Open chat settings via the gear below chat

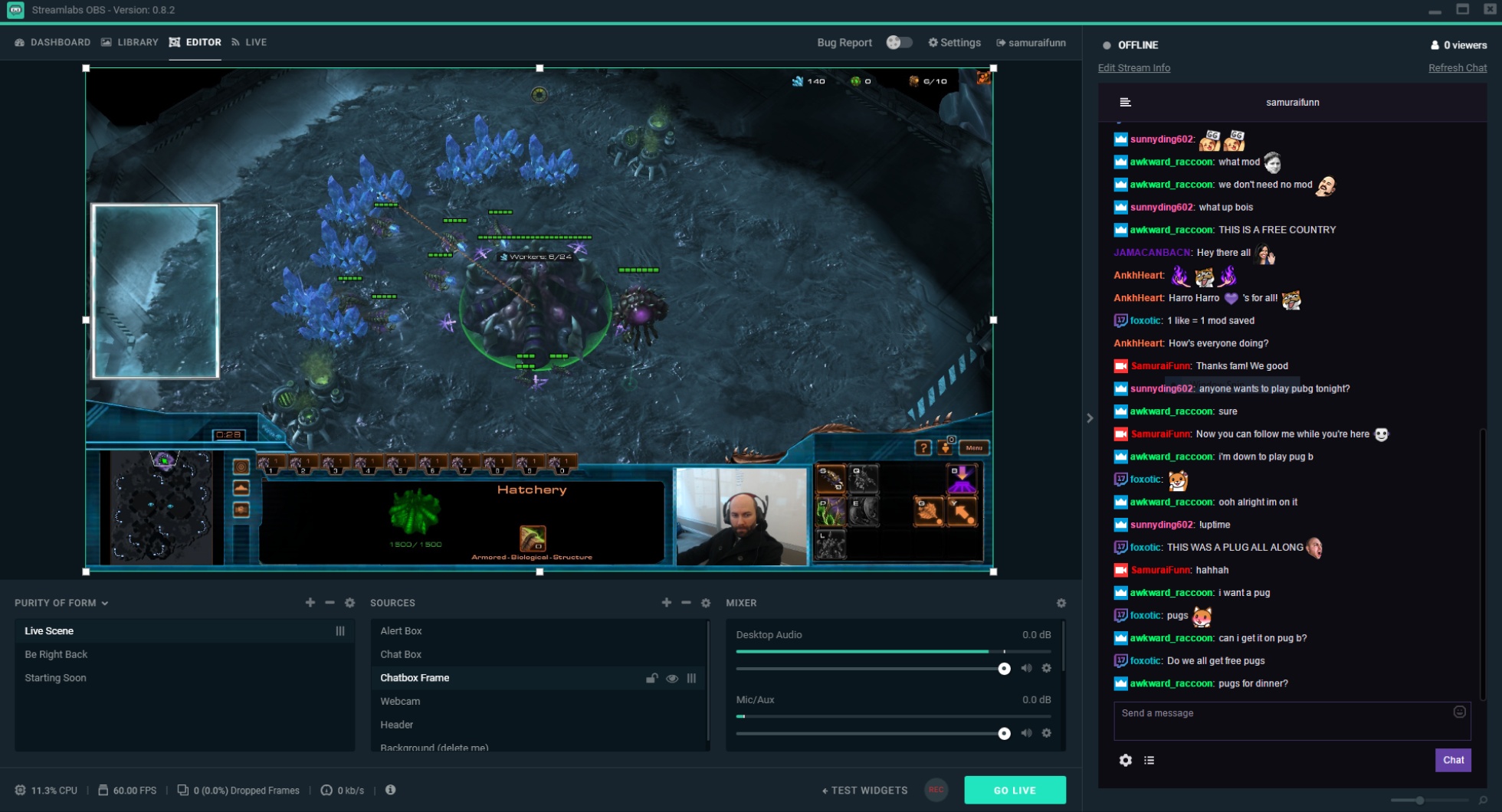click(x=1125, y=760)
